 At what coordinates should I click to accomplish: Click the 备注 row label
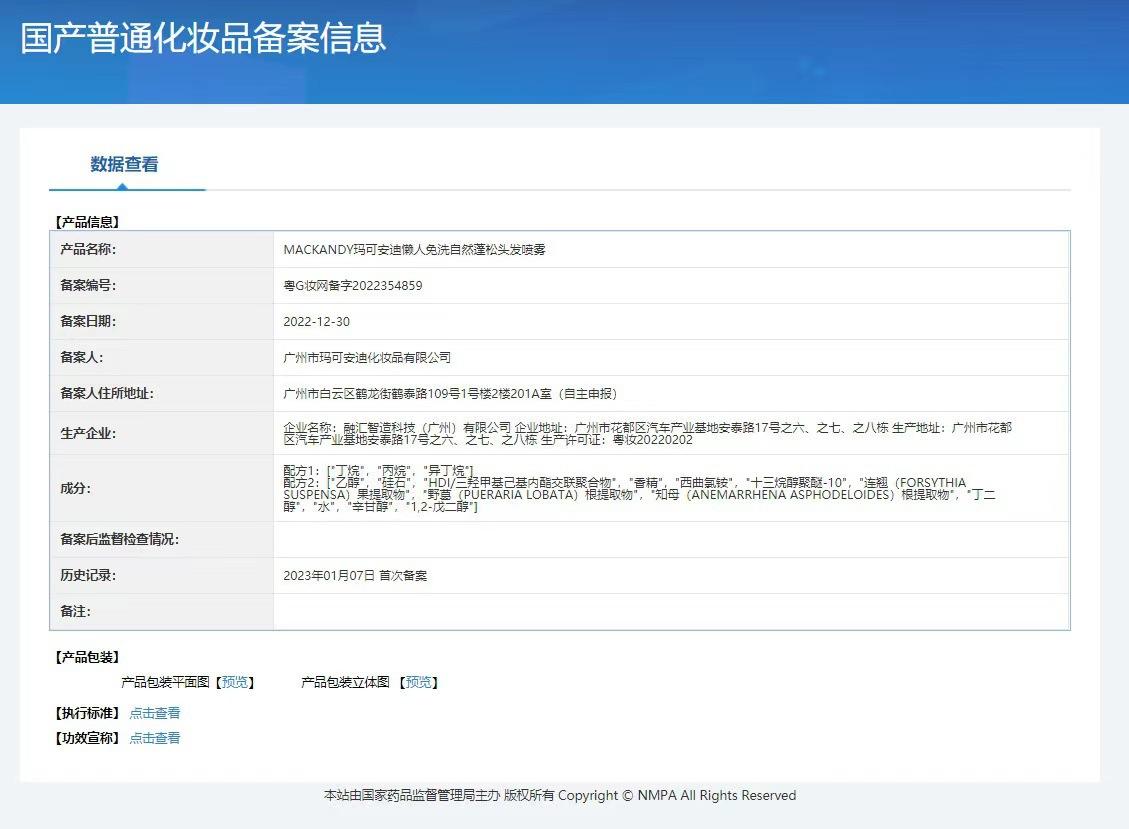(76, 611)
